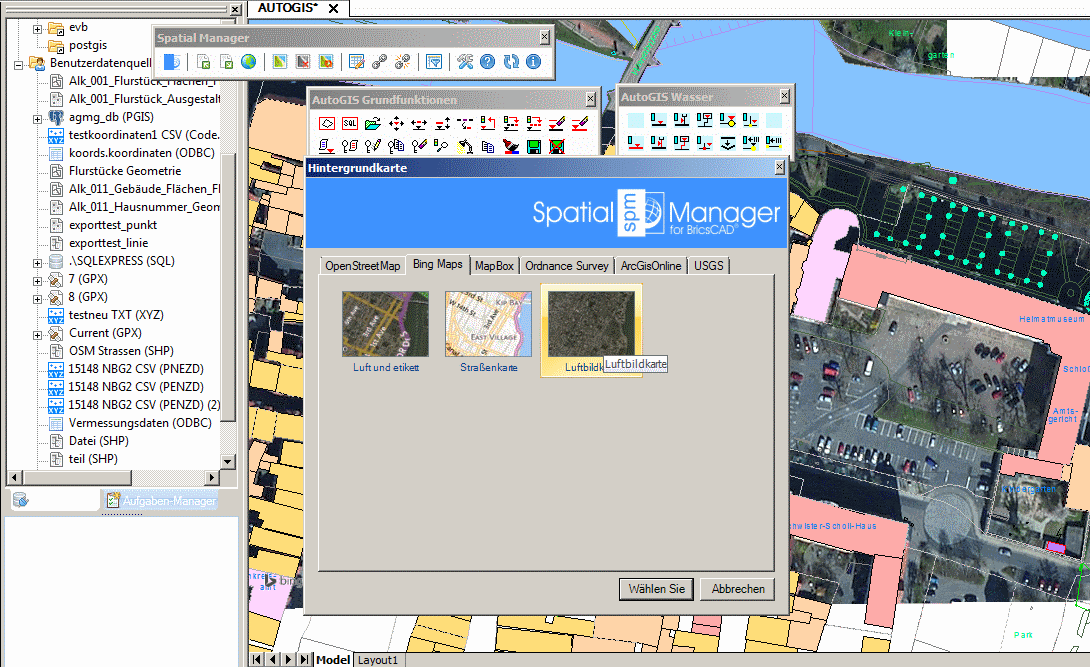Screen dimensions: 1090x667
Task: Toggle the Spatial Manager palette icon
Action: tap(172, 62)
